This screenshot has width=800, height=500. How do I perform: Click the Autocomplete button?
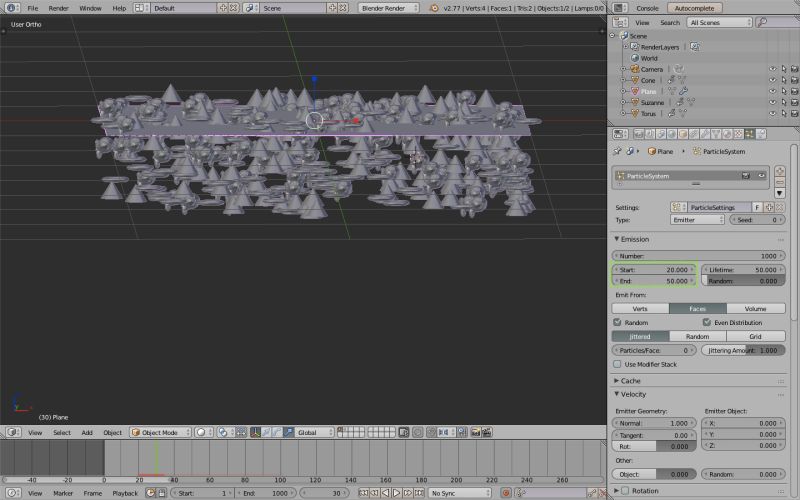tap(694, 8)
